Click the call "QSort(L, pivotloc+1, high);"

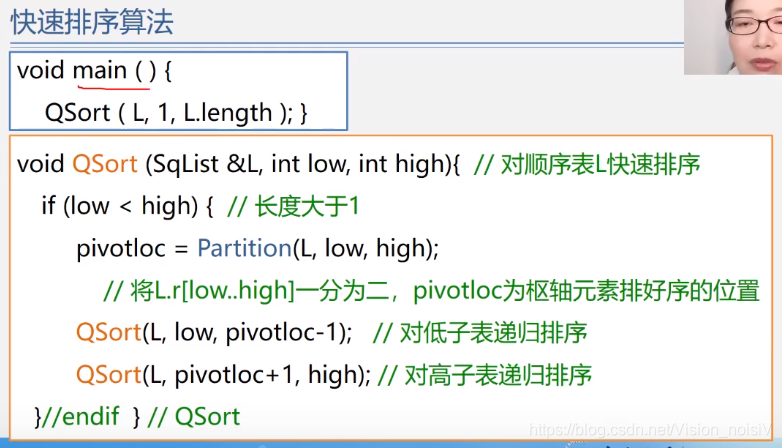(223, 374)
